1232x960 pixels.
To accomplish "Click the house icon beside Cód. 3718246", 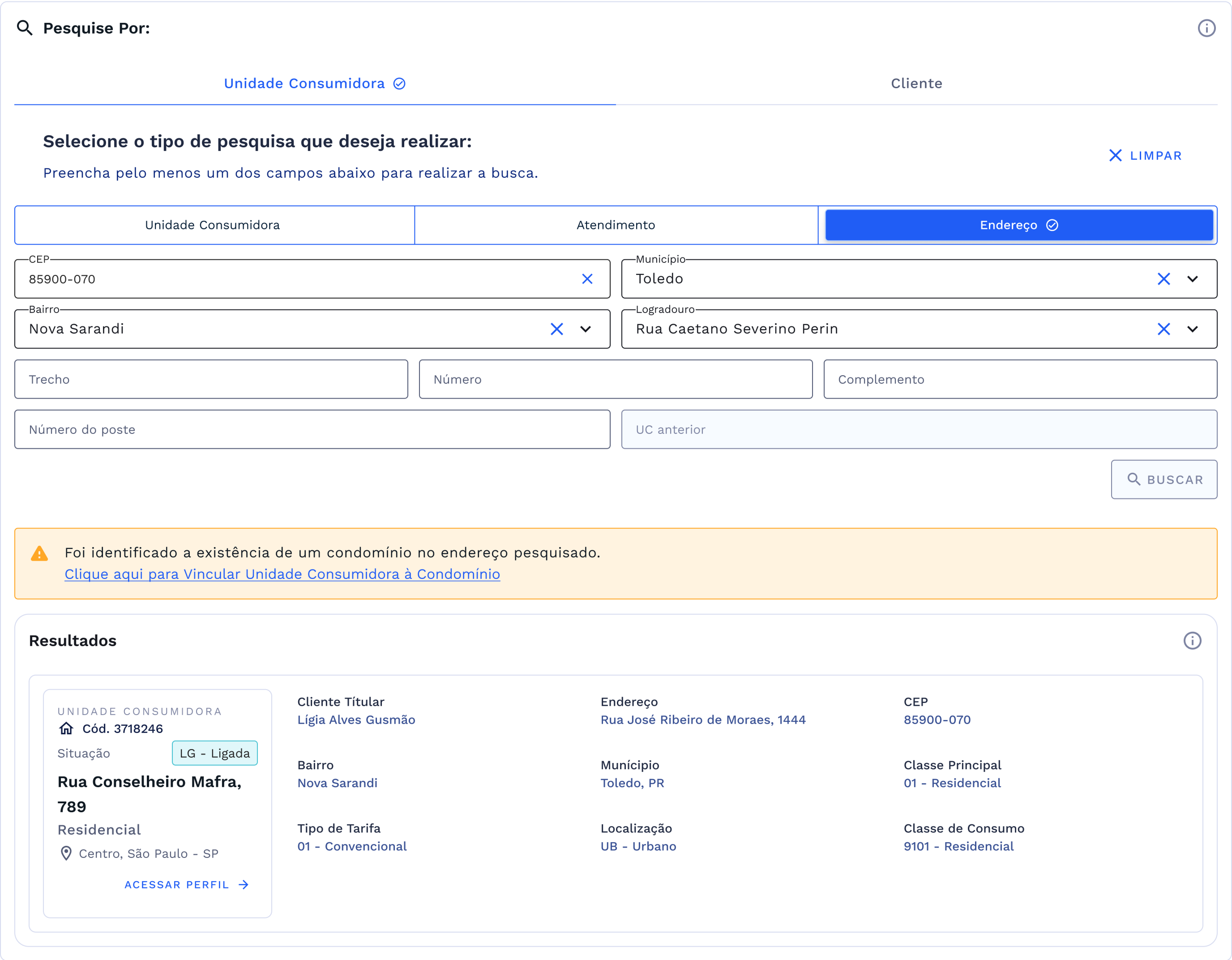I will click(66, 729).
